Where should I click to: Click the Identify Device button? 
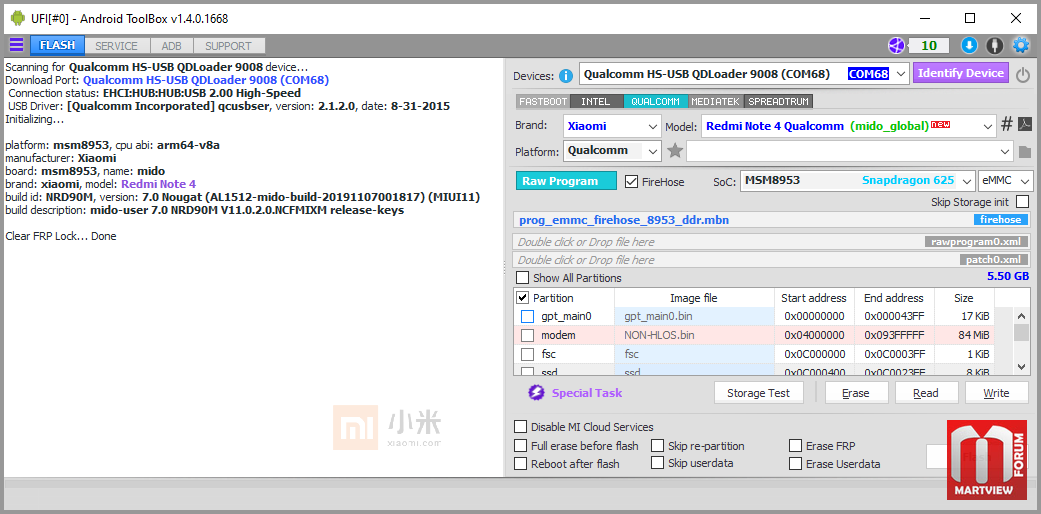(961, 73)
